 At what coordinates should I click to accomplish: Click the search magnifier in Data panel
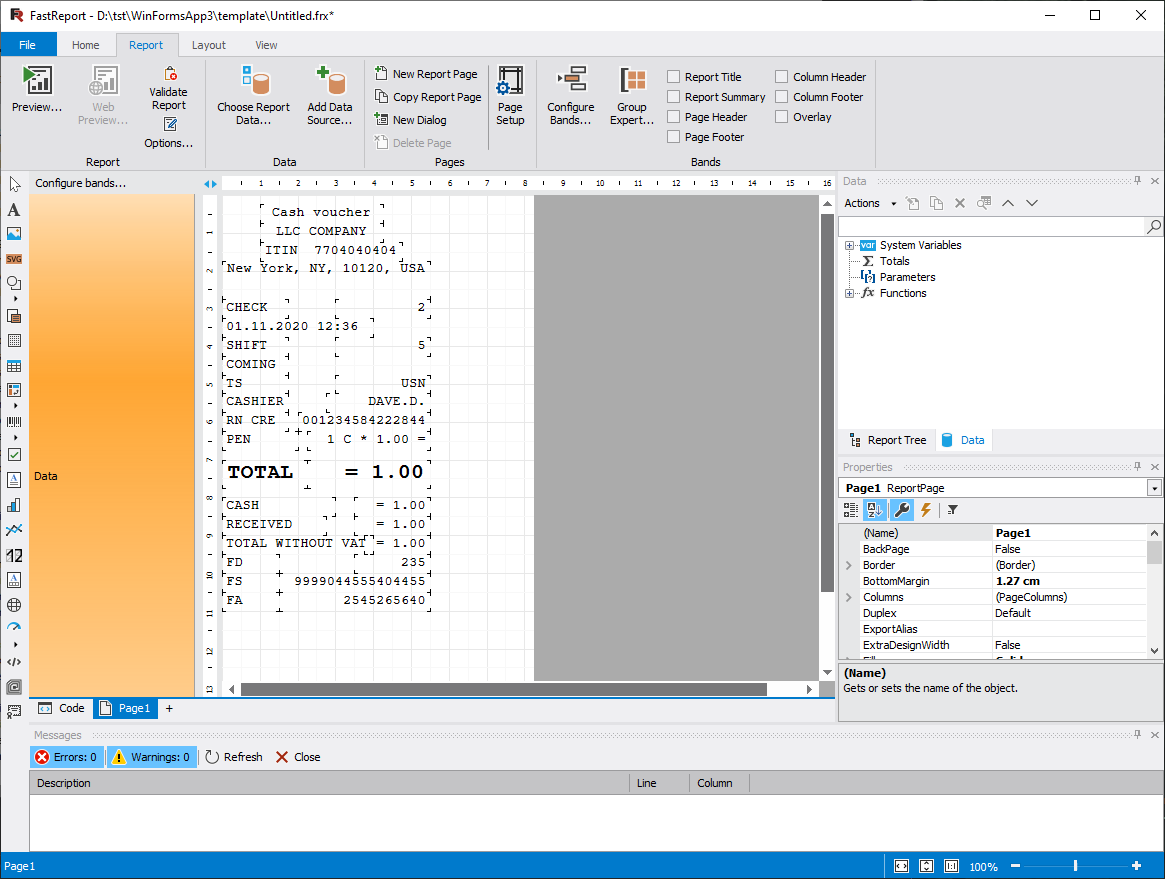tap(1153, 227)
